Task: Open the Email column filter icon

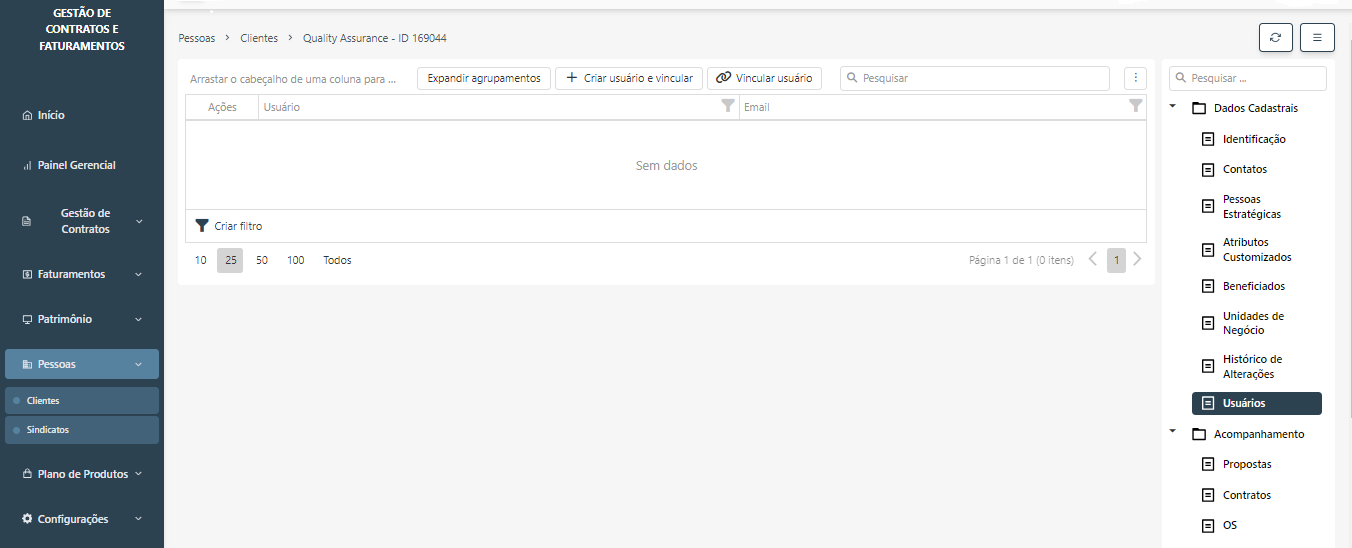Action: [x=1135, y=106]
